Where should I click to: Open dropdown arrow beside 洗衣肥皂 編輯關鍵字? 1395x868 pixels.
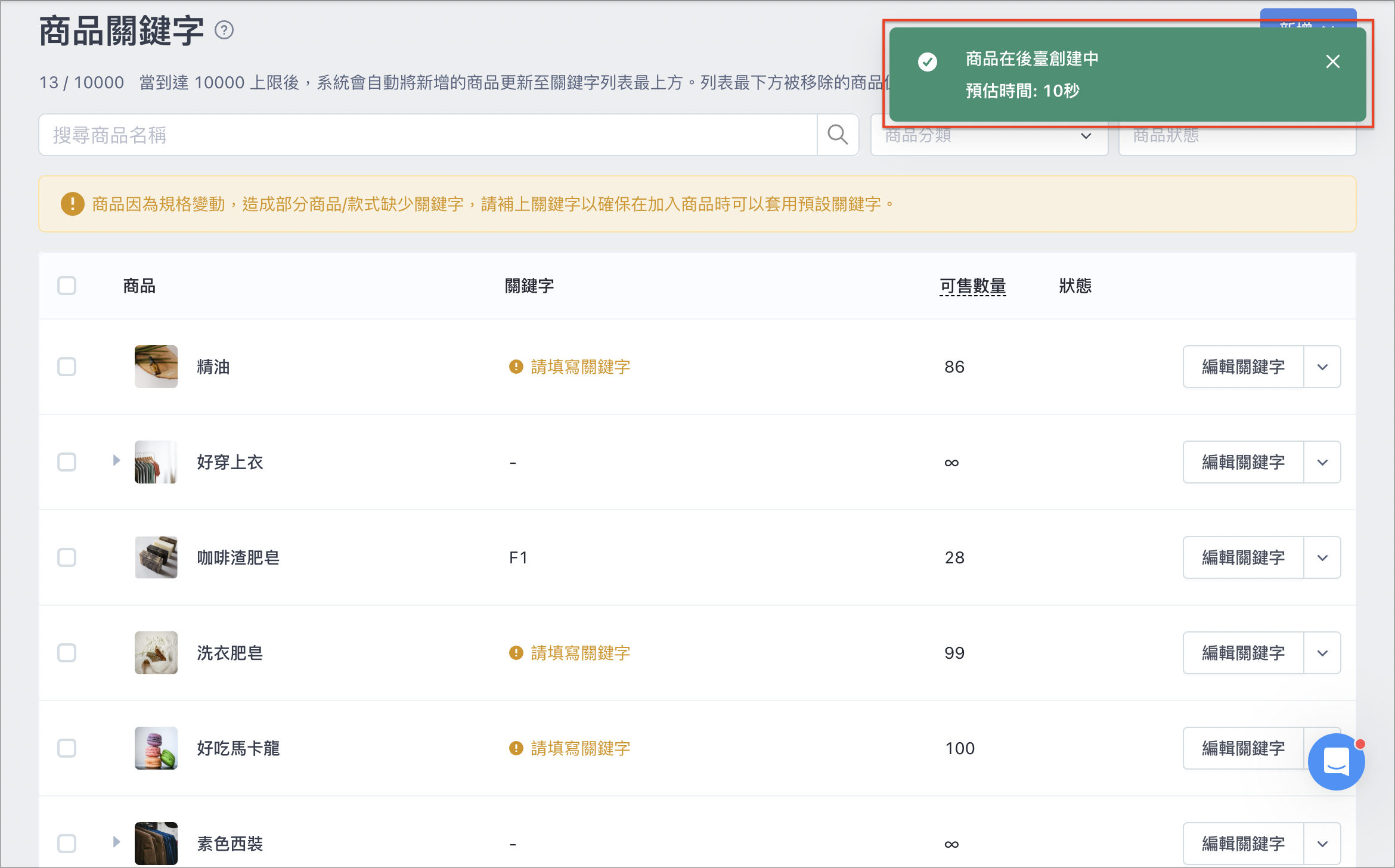[x=1322, y=653]
